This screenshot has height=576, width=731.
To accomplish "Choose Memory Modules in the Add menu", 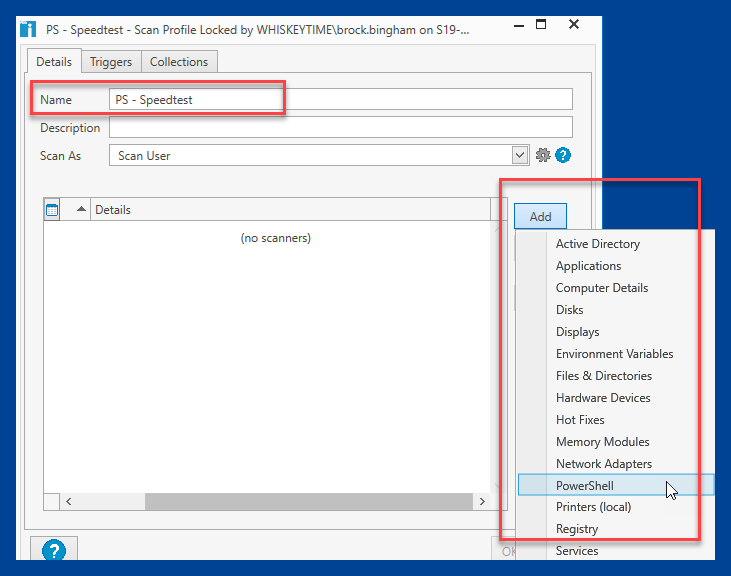I will (616, 441).
